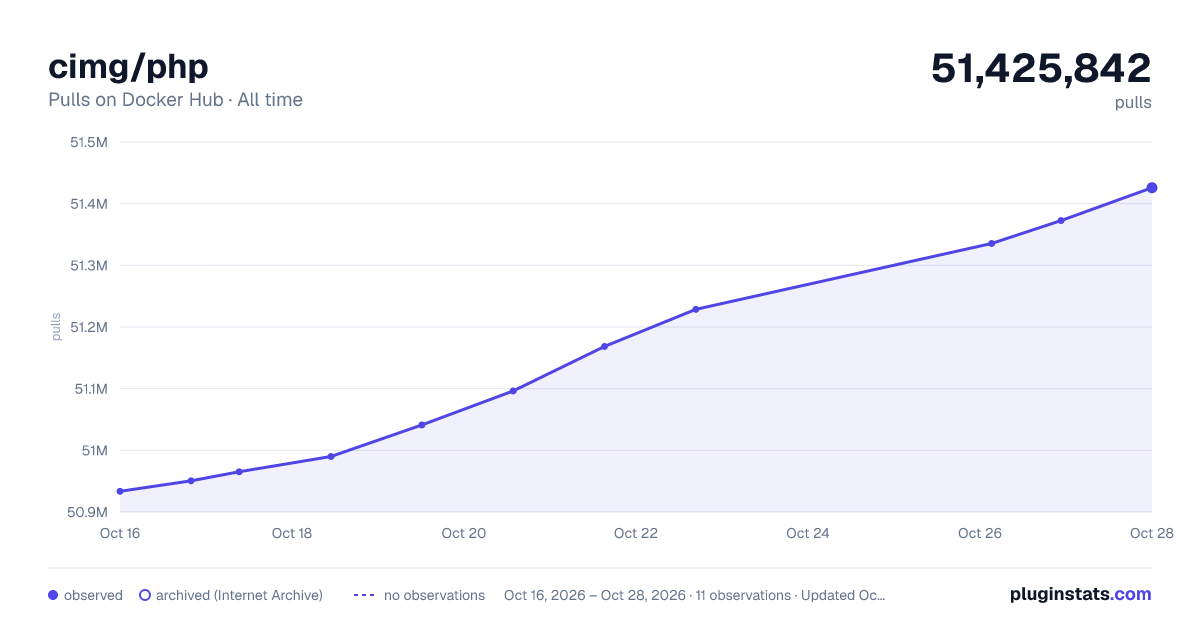Select the data point near 51.23M after Oct 22
The height and width of the screenshot is (630, 1200).
[x=695, y=309]
